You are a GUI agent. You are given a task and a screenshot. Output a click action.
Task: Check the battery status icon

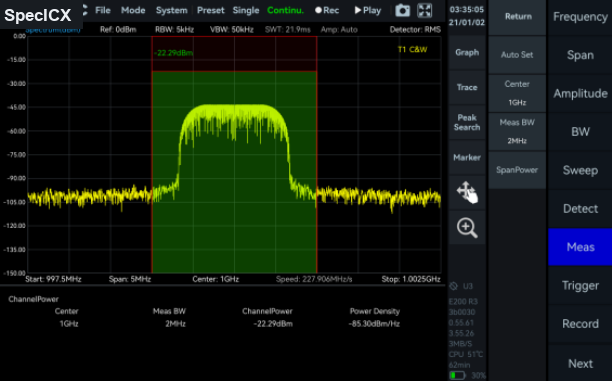(457, 376)
